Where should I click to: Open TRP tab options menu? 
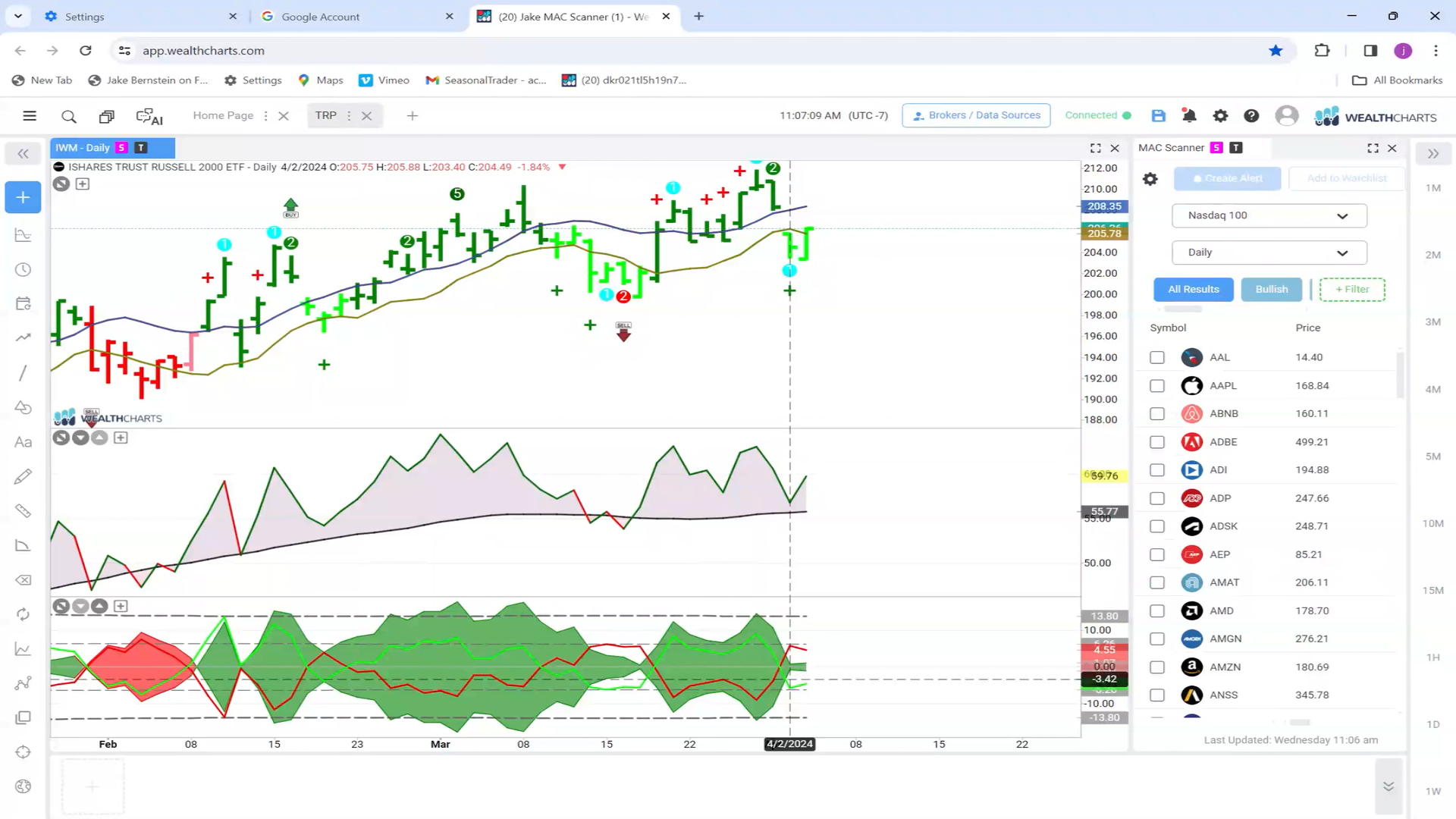coord(349,116)
